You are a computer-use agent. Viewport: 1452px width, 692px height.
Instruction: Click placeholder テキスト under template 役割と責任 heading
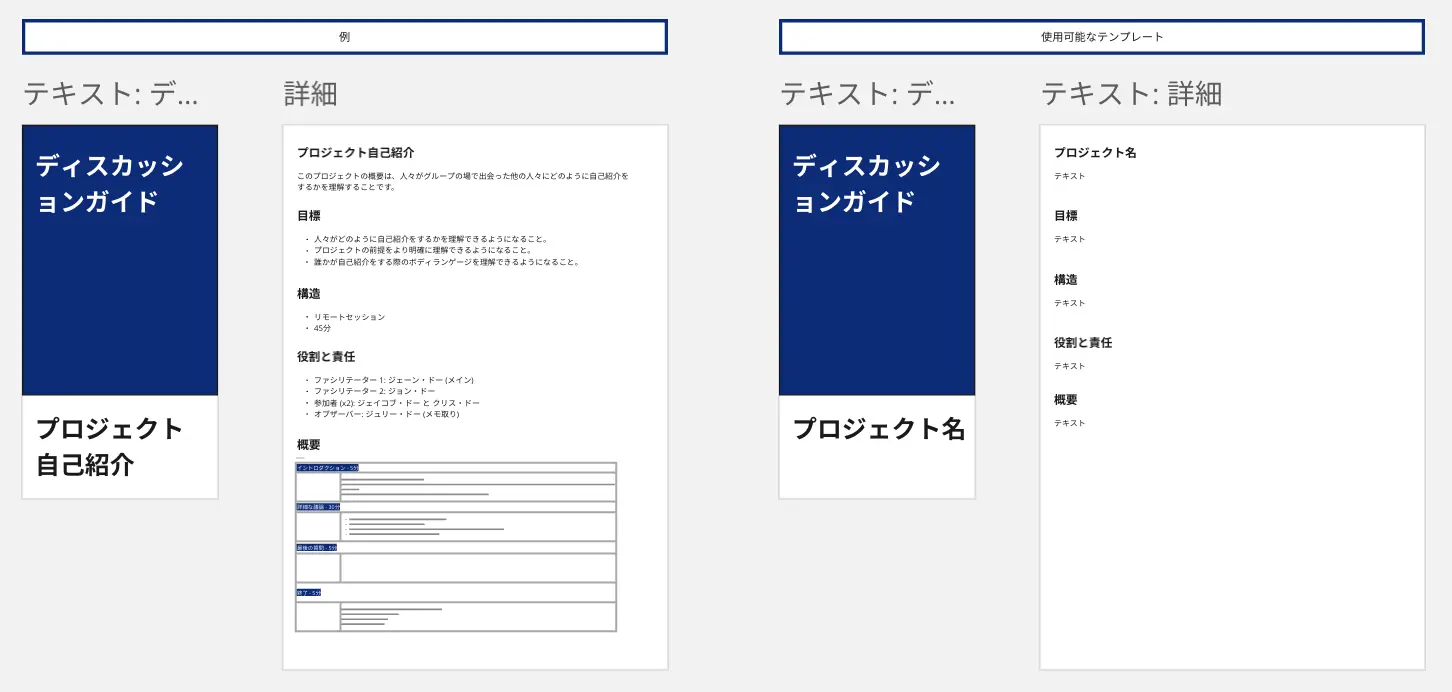click(x=1069, y=366)
